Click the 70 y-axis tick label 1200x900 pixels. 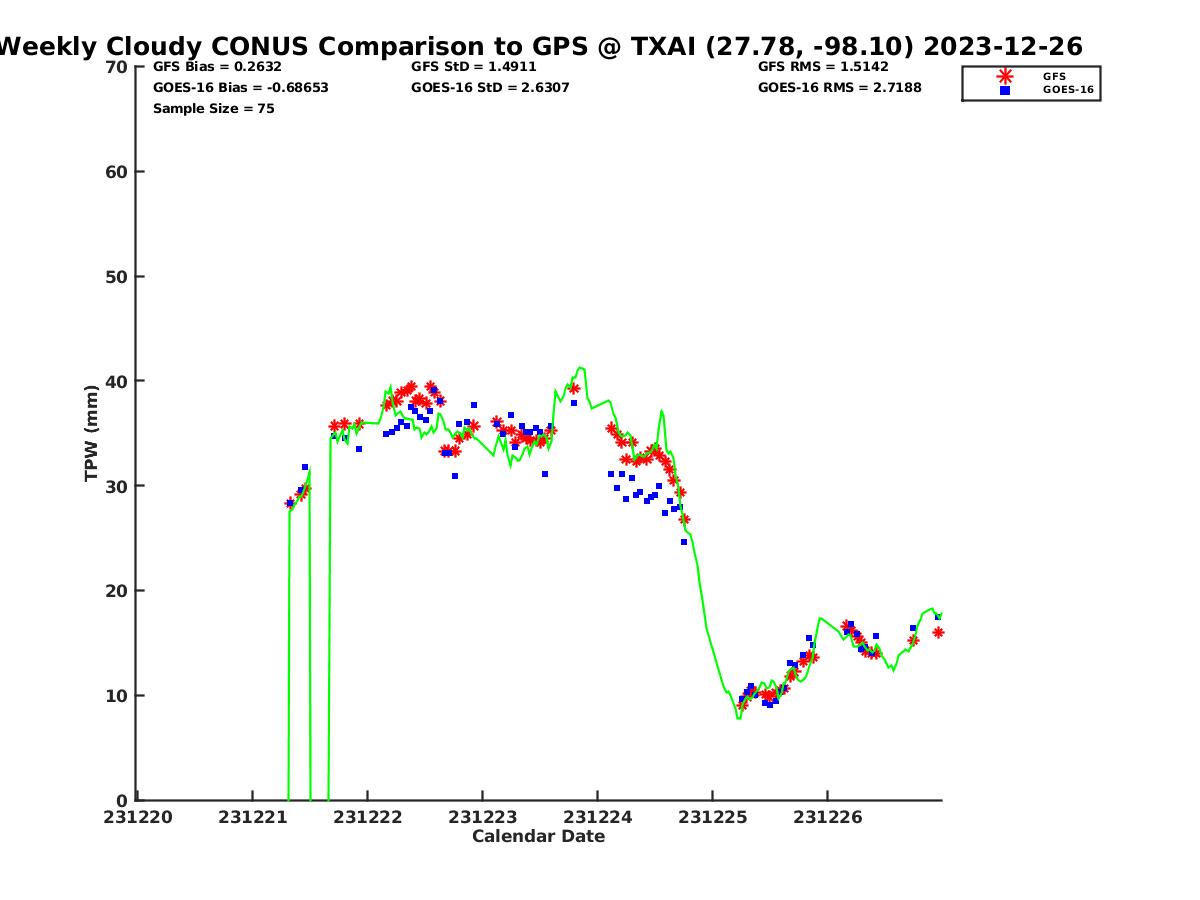point(117,67)
